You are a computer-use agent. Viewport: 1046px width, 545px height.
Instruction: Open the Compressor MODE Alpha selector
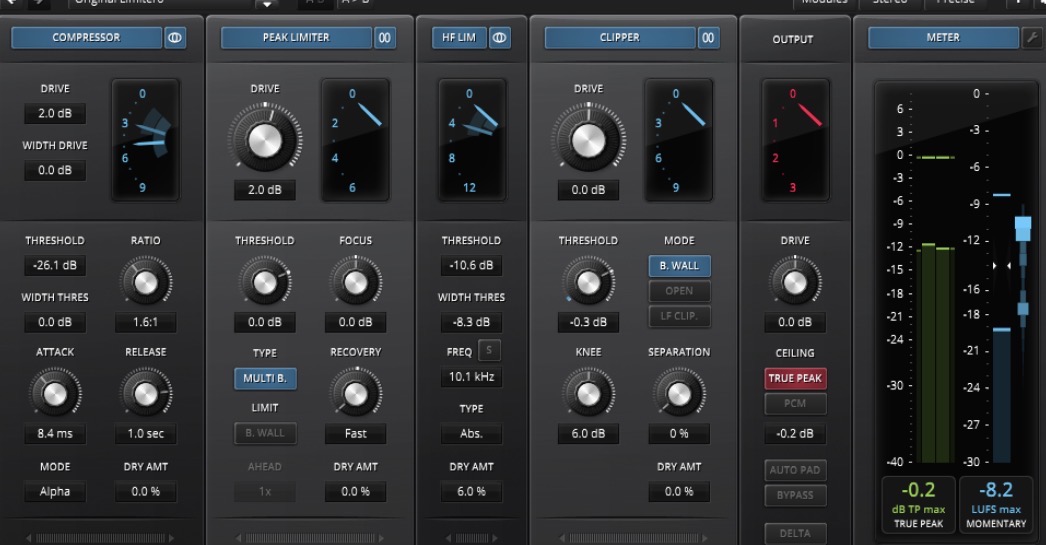click(55, 492)
